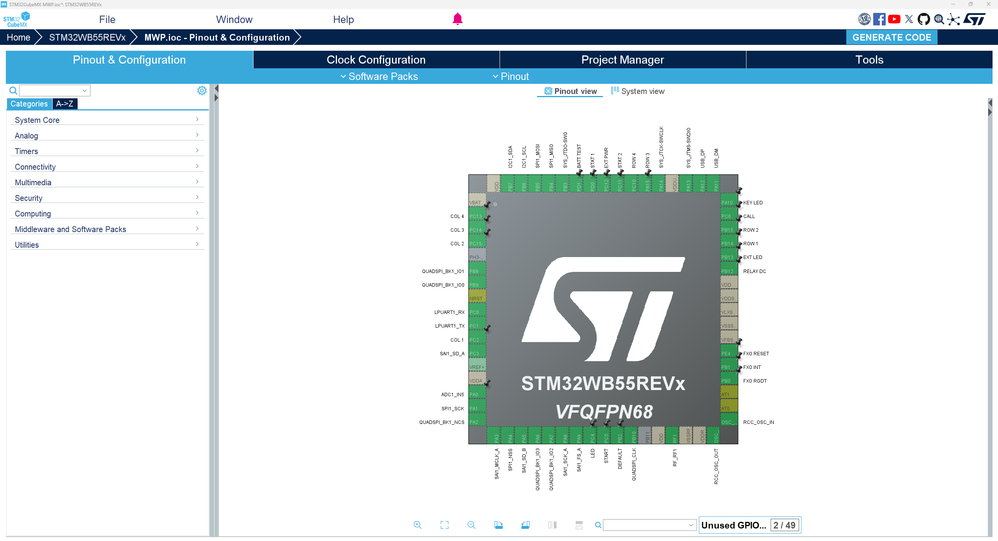Click the Unused GPIO 2 / 49 indicator
The width and height of the screenshot is (998, 541).
pyautogui.click(x=749, y=525)
